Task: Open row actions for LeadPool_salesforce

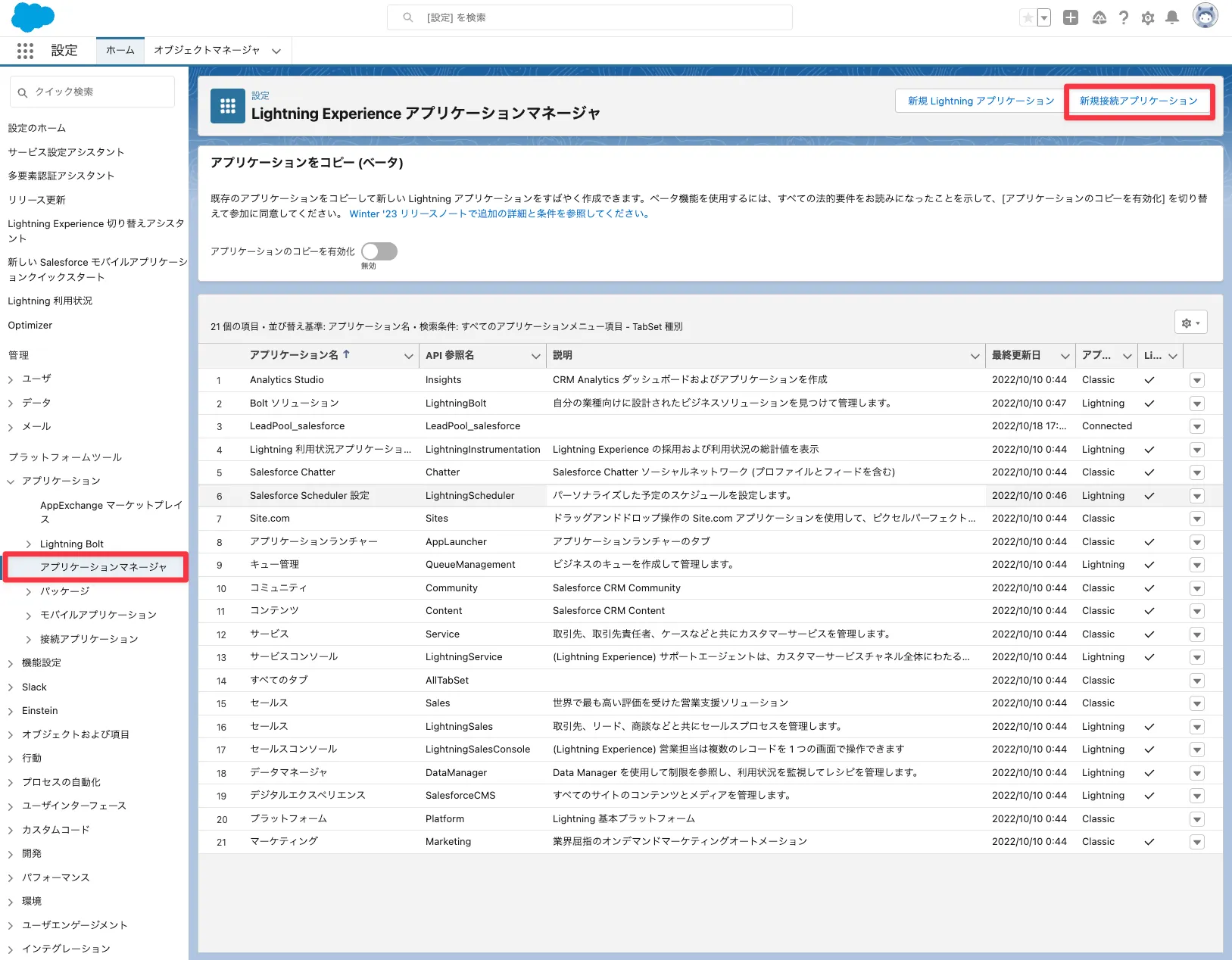Action: click(1196, 427)
